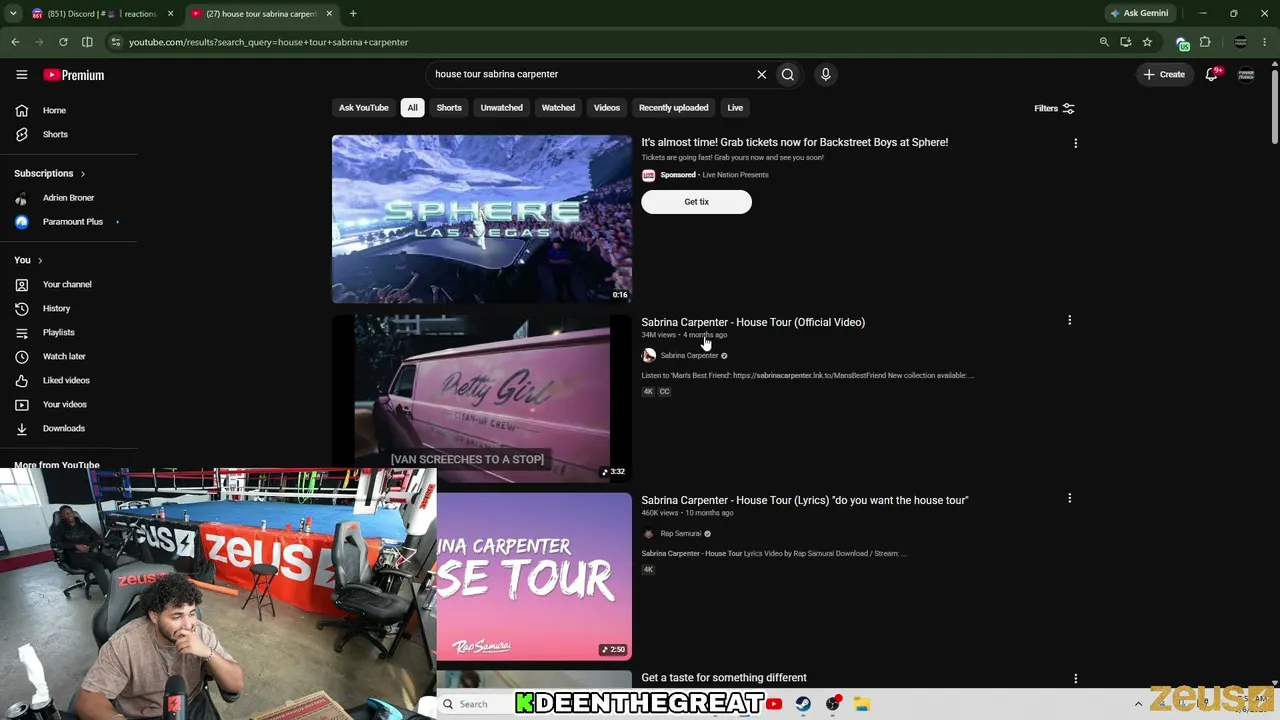Screen dimensions: 1280x720
Task: Open the YouTube account avatar menu
Action: (x=1246, y=75)
